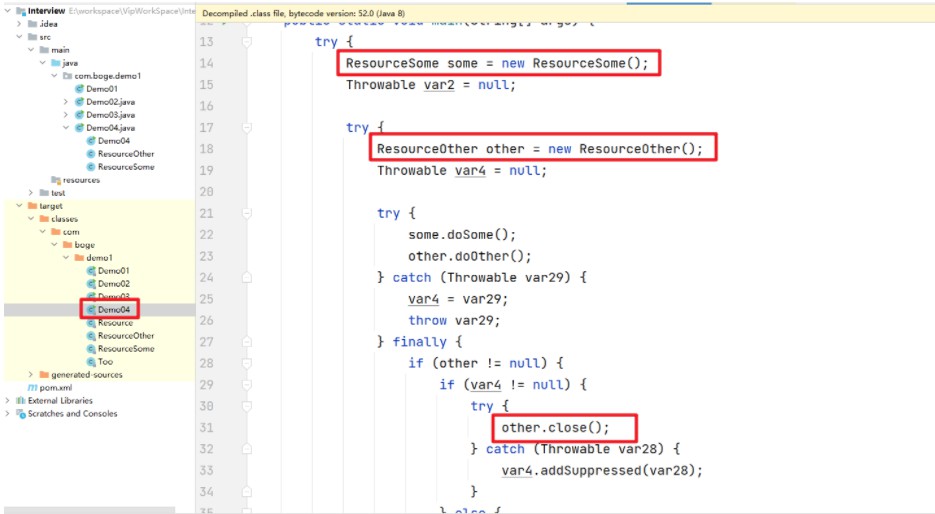Click the orange target folder icon
The width and height of the screenshot is (935, 514).
(32, 206)
